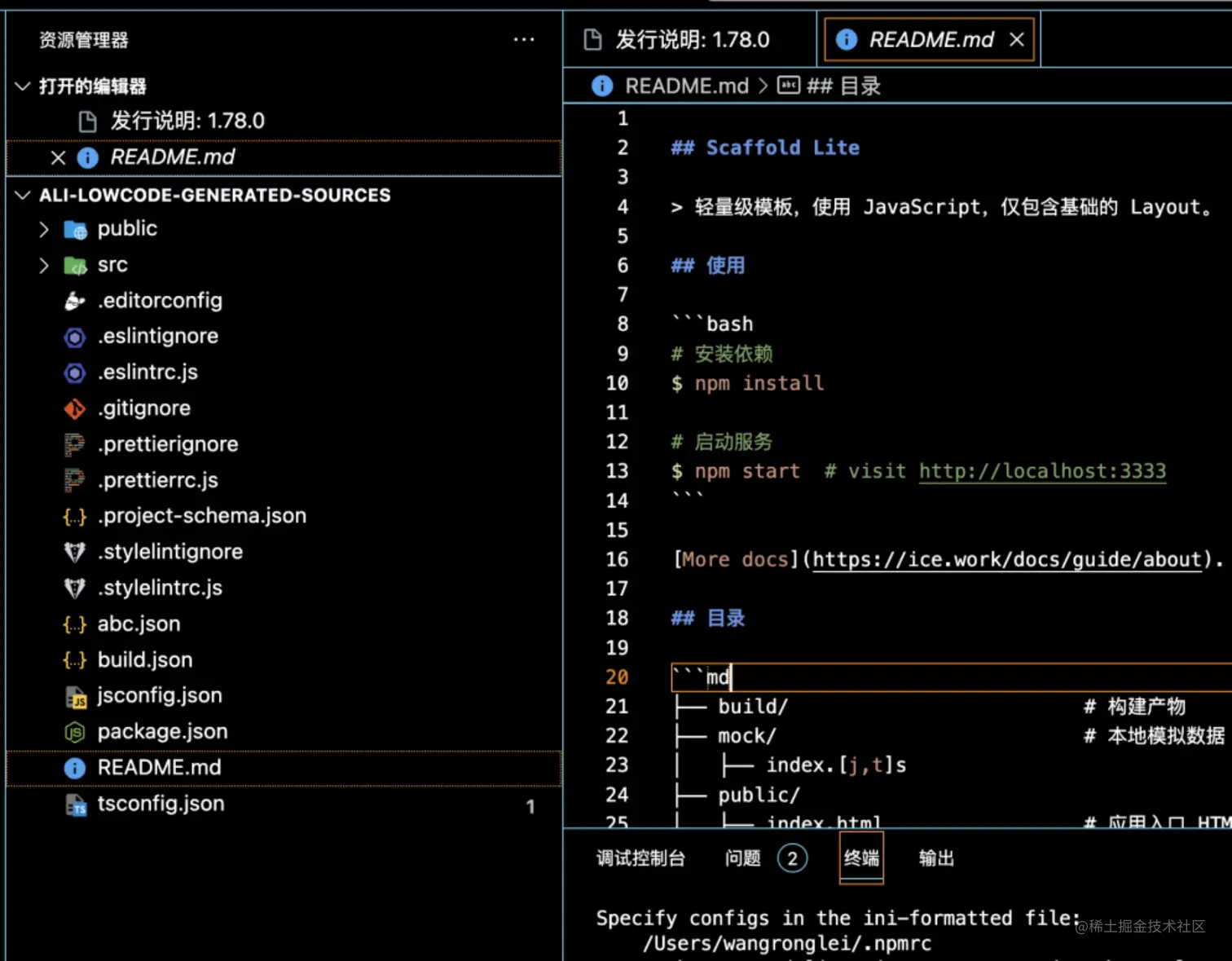1232x961 pixels.
Task: Click line number 20 in the gutter
Action: [x=617, y=677]
